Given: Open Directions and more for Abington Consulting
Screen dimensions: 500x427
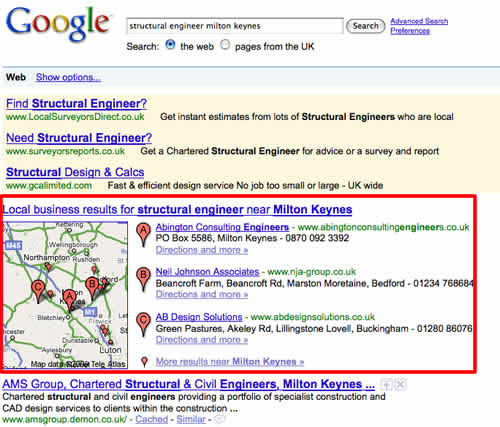Looking at the screenshot, I should pos(202,250).
